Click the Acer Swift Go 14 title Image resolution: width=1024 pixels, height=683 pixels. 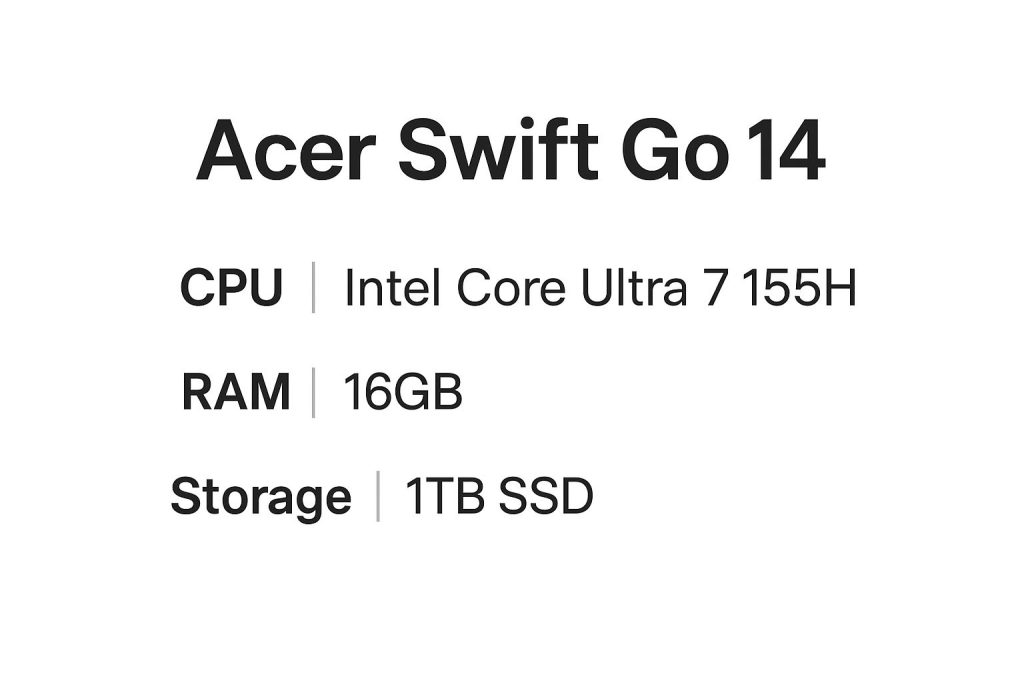(x=511, y=151)
